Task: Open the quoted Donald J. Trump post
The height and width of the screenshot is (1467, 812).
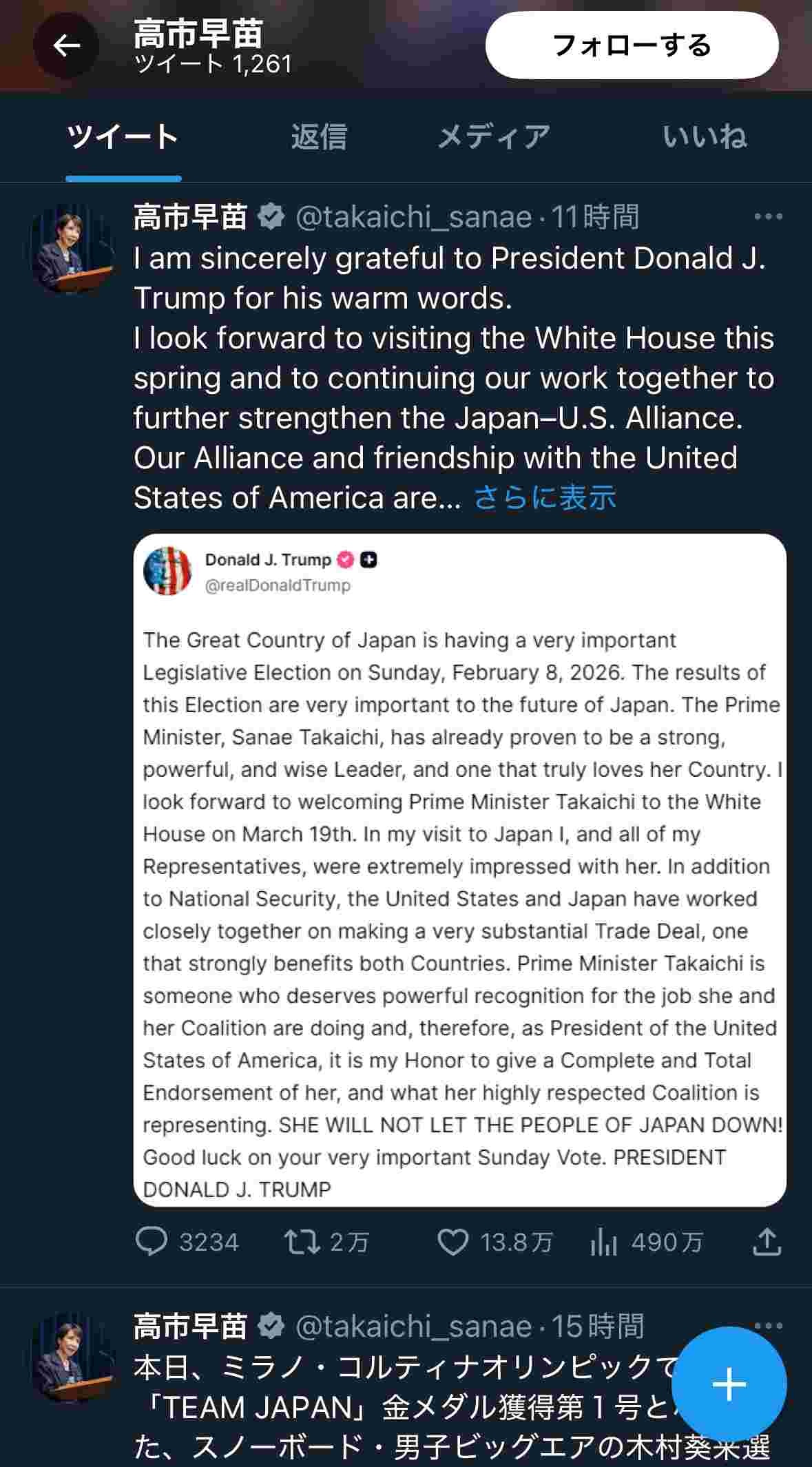Action: 459,868
